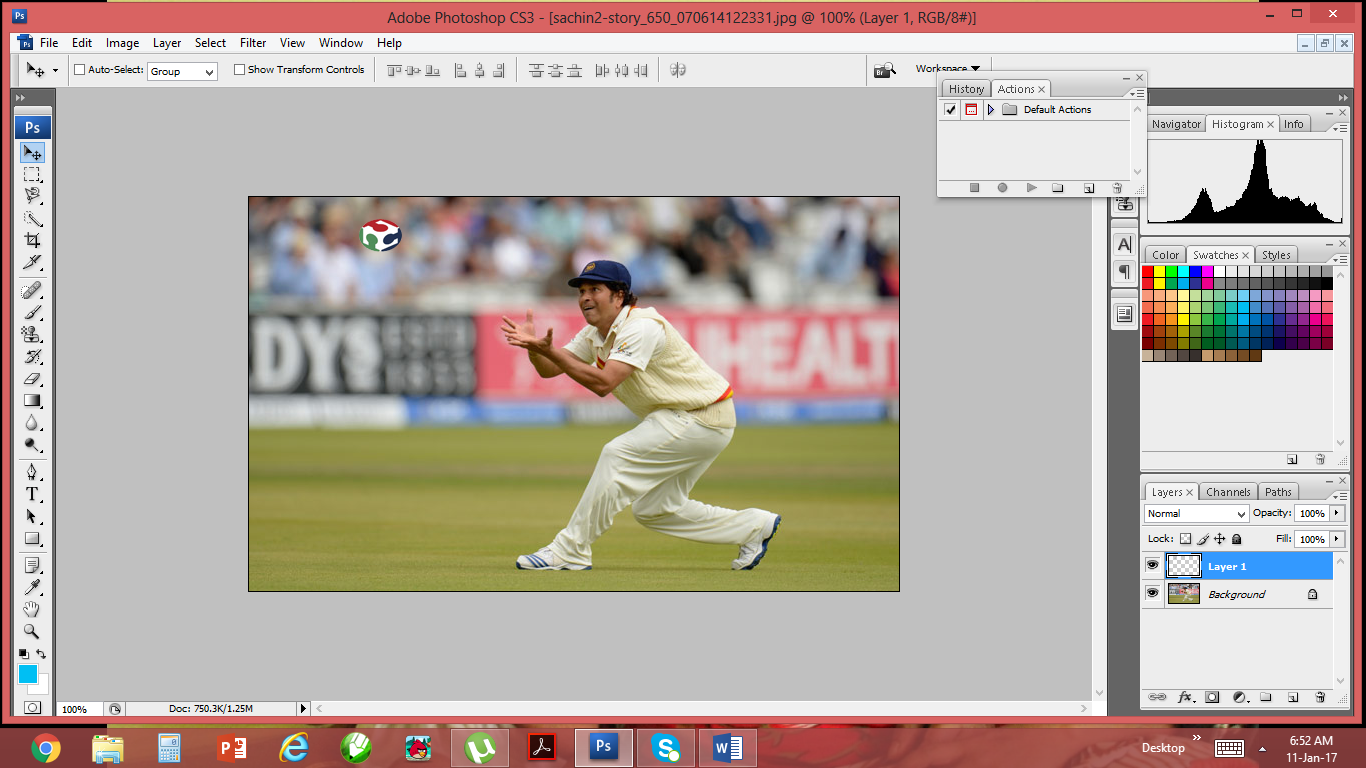Delete layer using Layers panel trash icon
The width and height of the screenshot is (1366, 768).
[1320, 697]
